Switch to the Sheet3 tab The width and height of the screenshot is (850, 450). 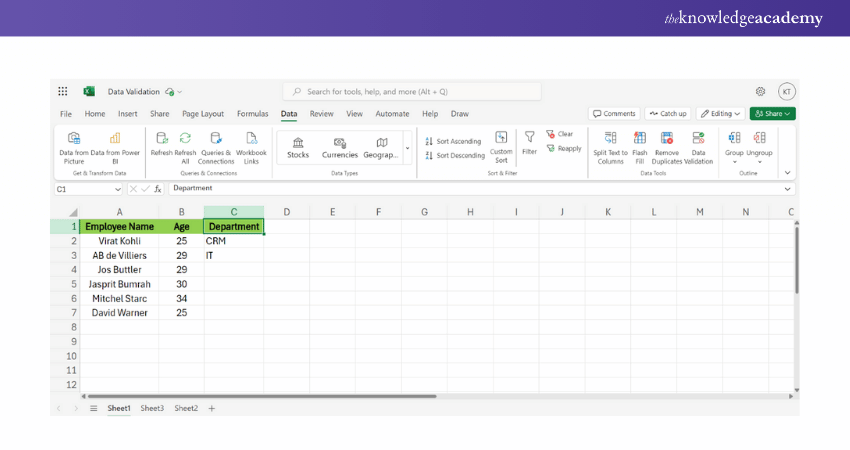pos(152,408)
